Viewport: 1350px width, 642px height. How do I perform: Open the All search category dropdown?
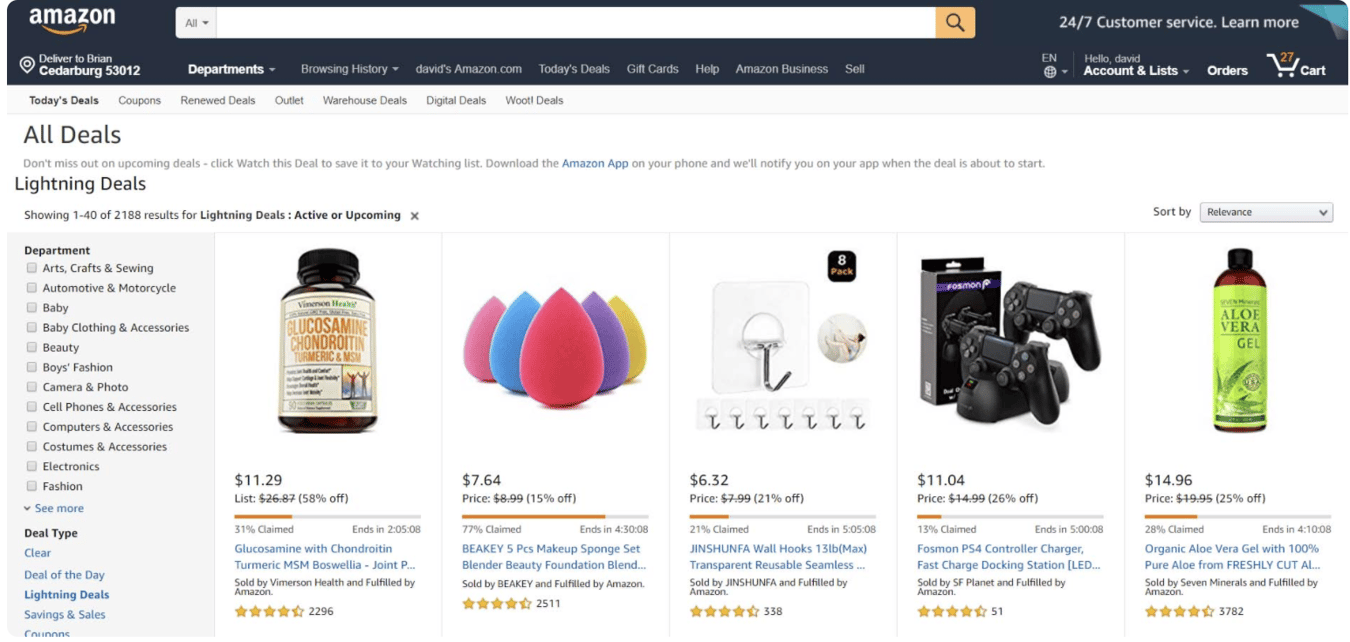click(194, 21)
